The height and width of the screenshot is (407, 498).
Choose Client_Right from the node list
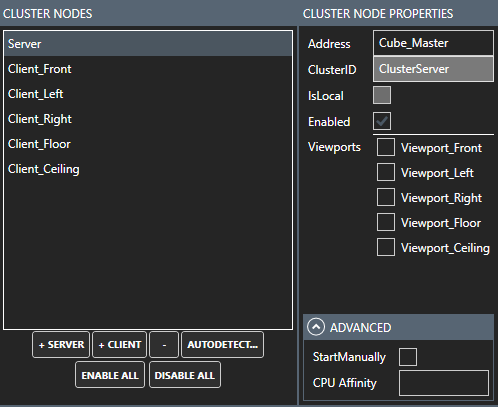tap(148, 119)
